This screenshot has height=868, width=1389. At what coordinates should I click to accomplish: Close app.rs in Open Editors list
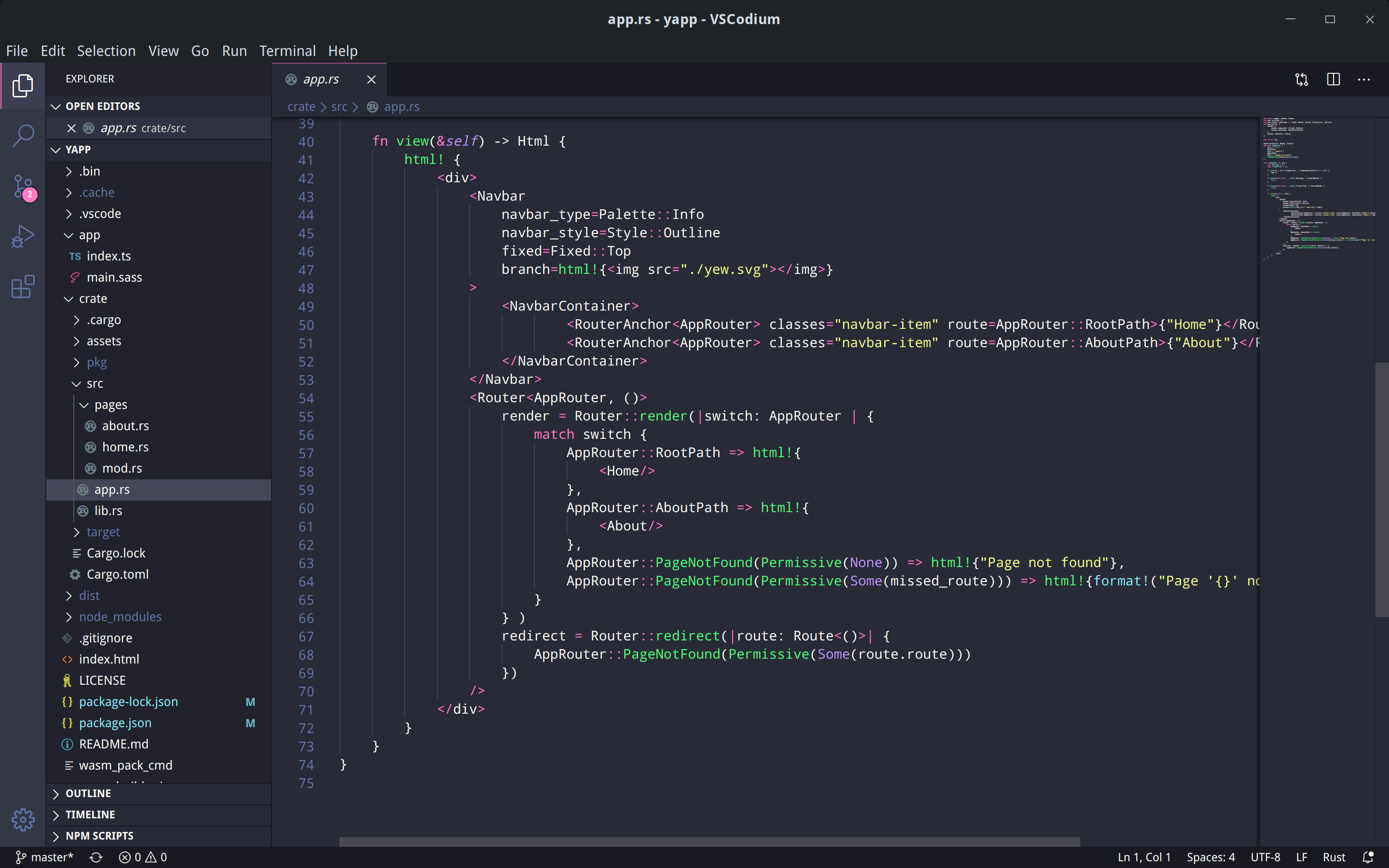click(x=71, y=128)
